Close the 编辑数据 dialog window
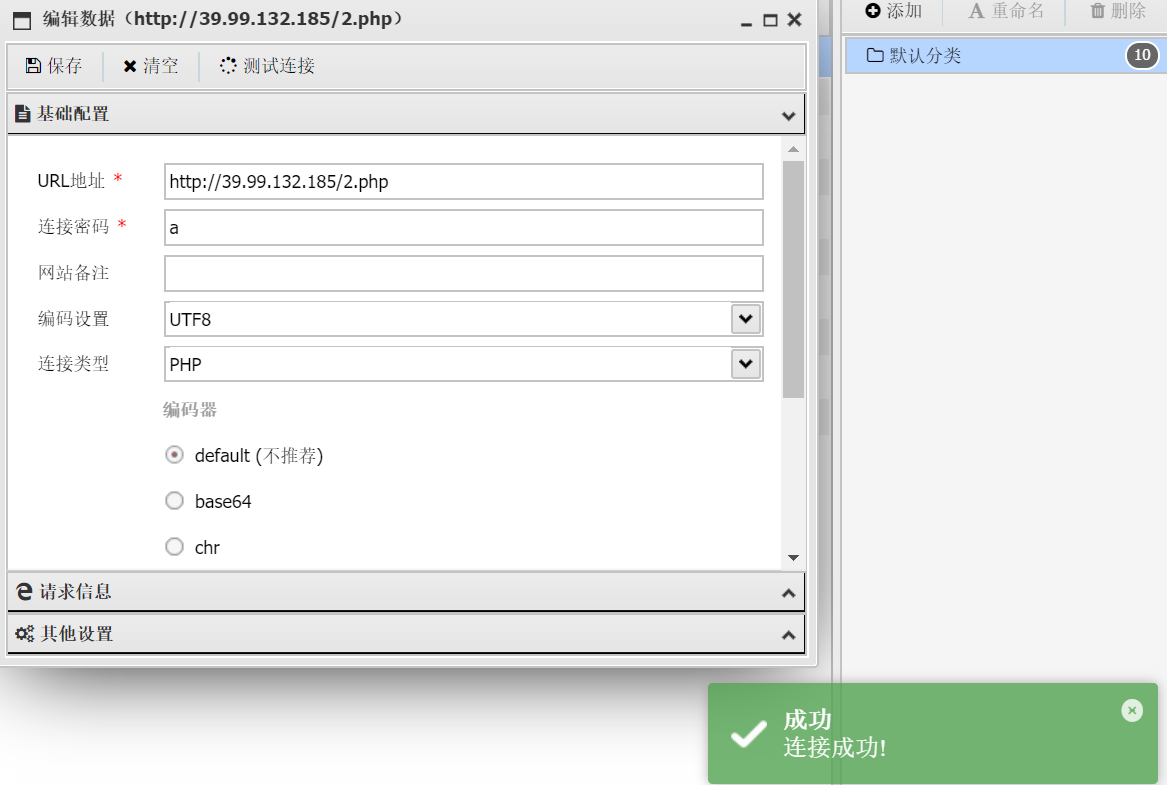 pyautogui.click(x=795, y=20)
